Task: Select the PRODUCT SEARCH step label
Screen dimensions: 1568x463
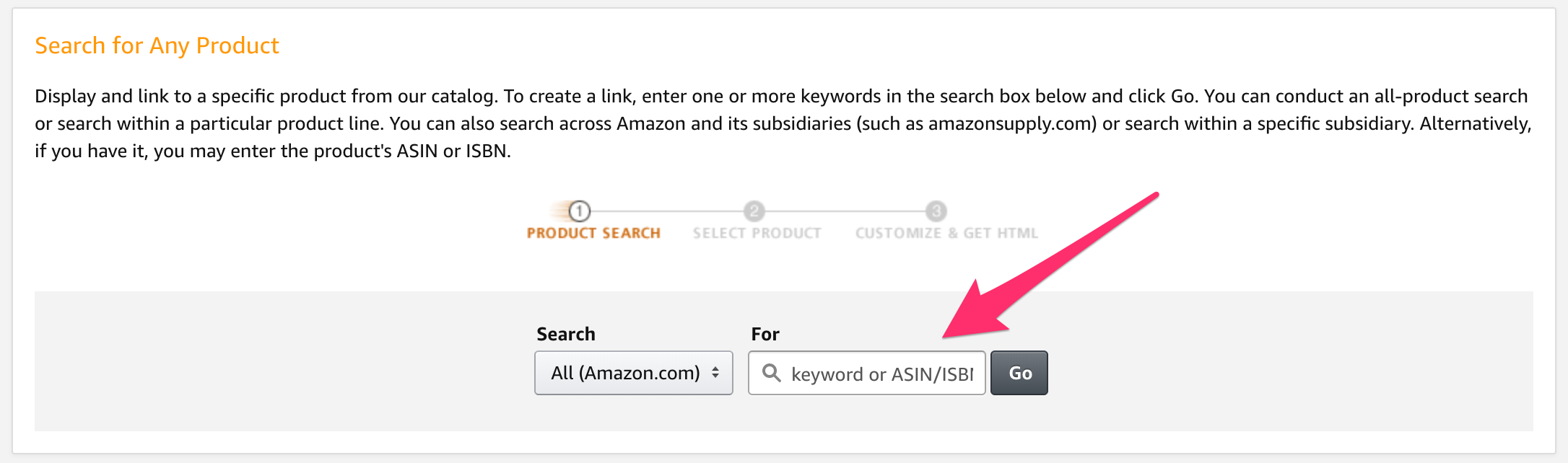Action: [x=593, y=233]
